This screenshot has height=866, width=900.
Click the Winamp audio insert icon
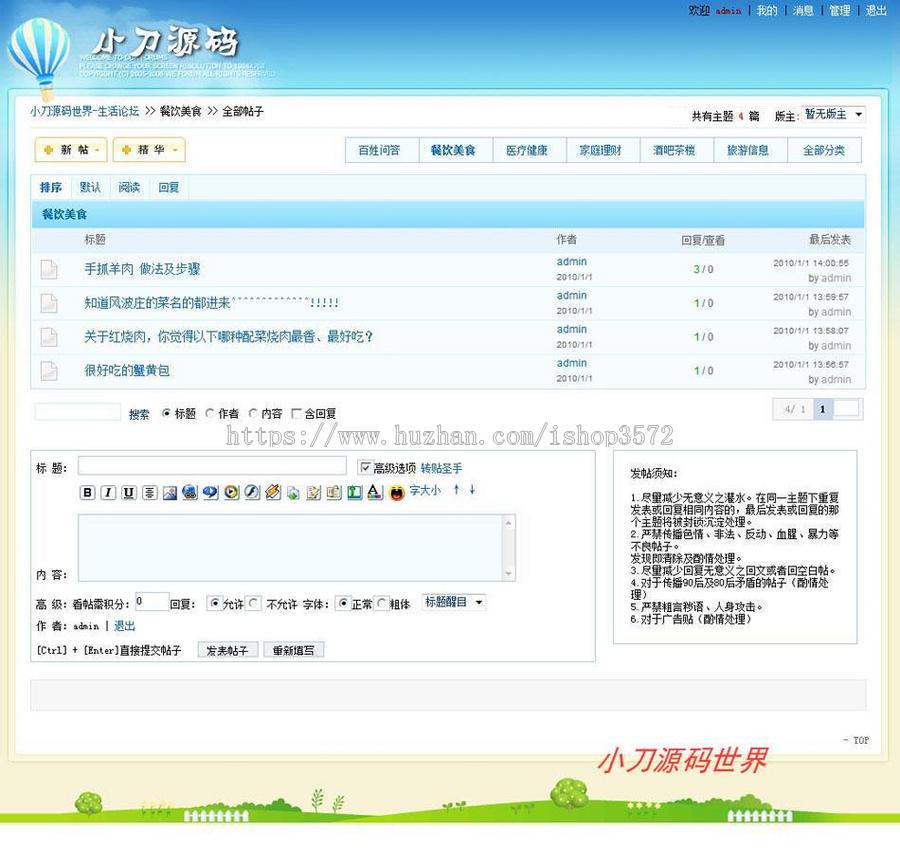[x=273, y=492]
